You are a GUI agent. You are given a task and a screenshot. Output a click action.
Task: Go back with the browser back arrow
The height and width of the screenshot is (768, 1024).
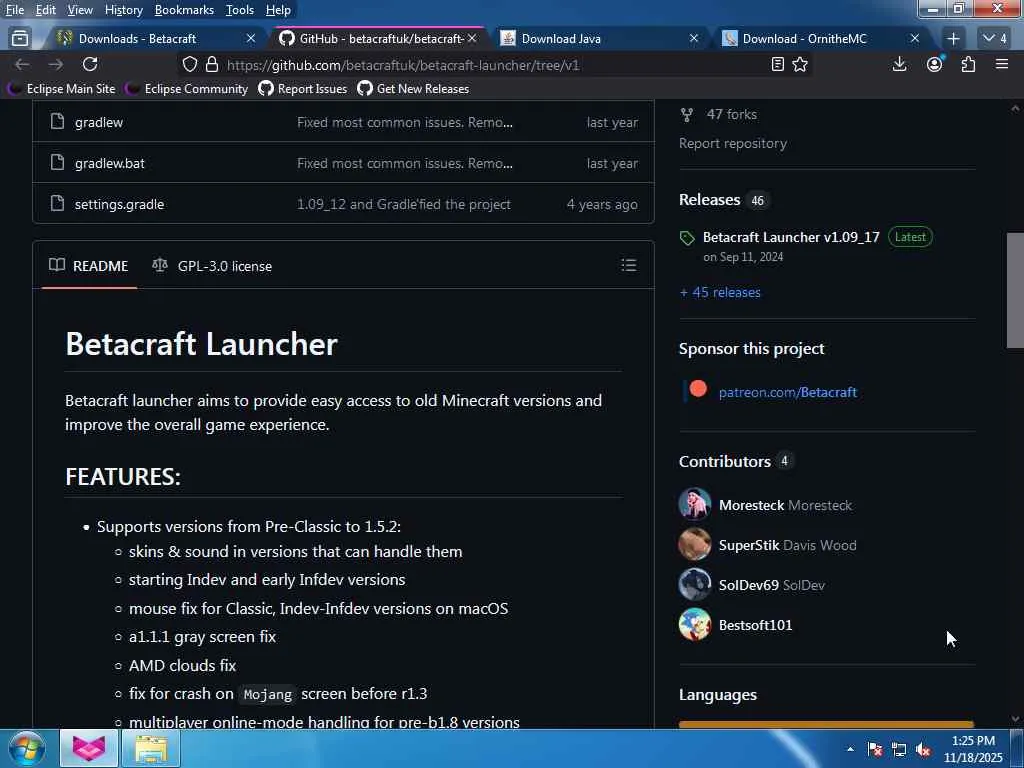click(22, 64)
